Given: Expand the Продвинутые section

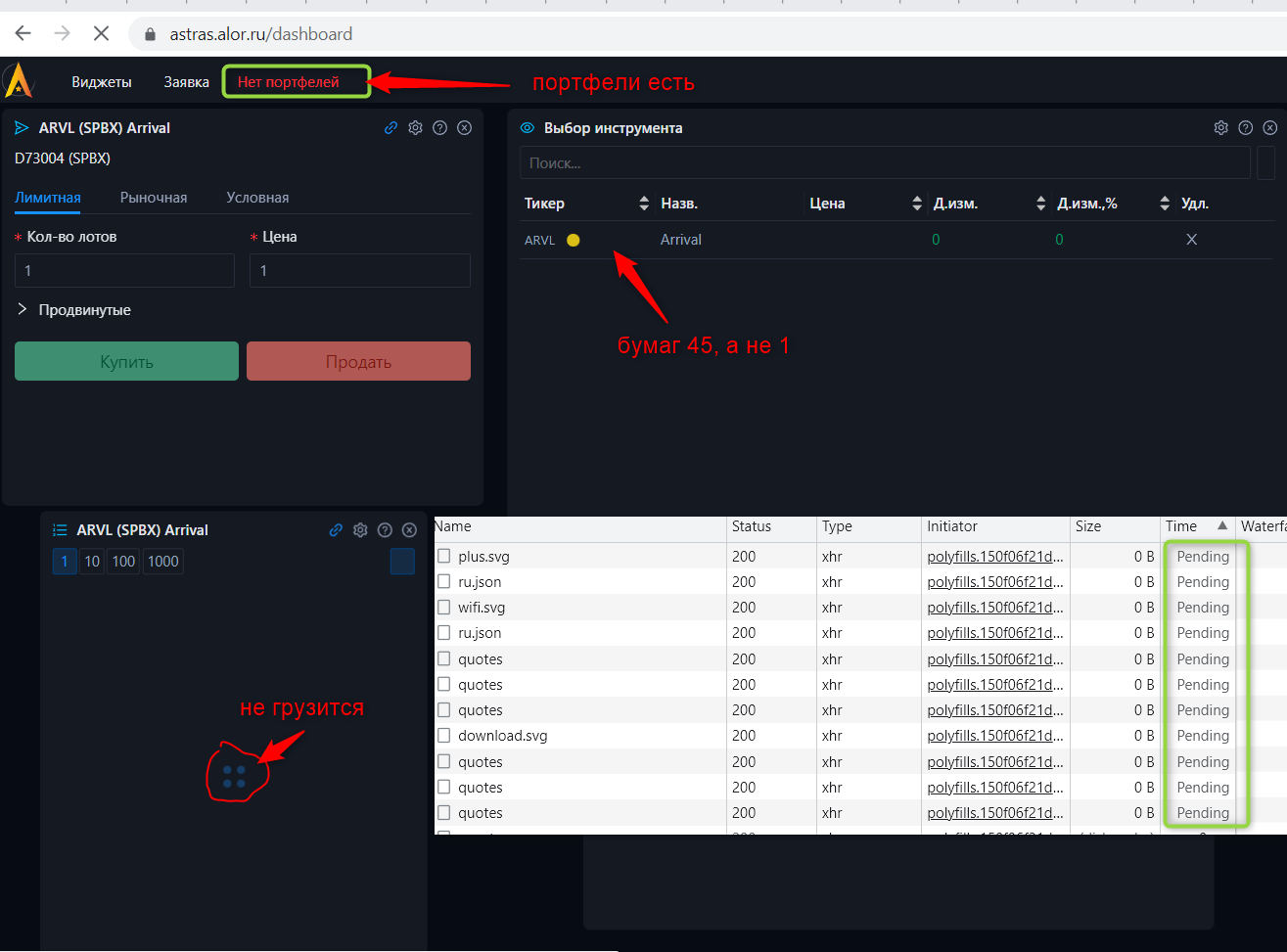Looking at the screenshot, I should click(74, 310).
